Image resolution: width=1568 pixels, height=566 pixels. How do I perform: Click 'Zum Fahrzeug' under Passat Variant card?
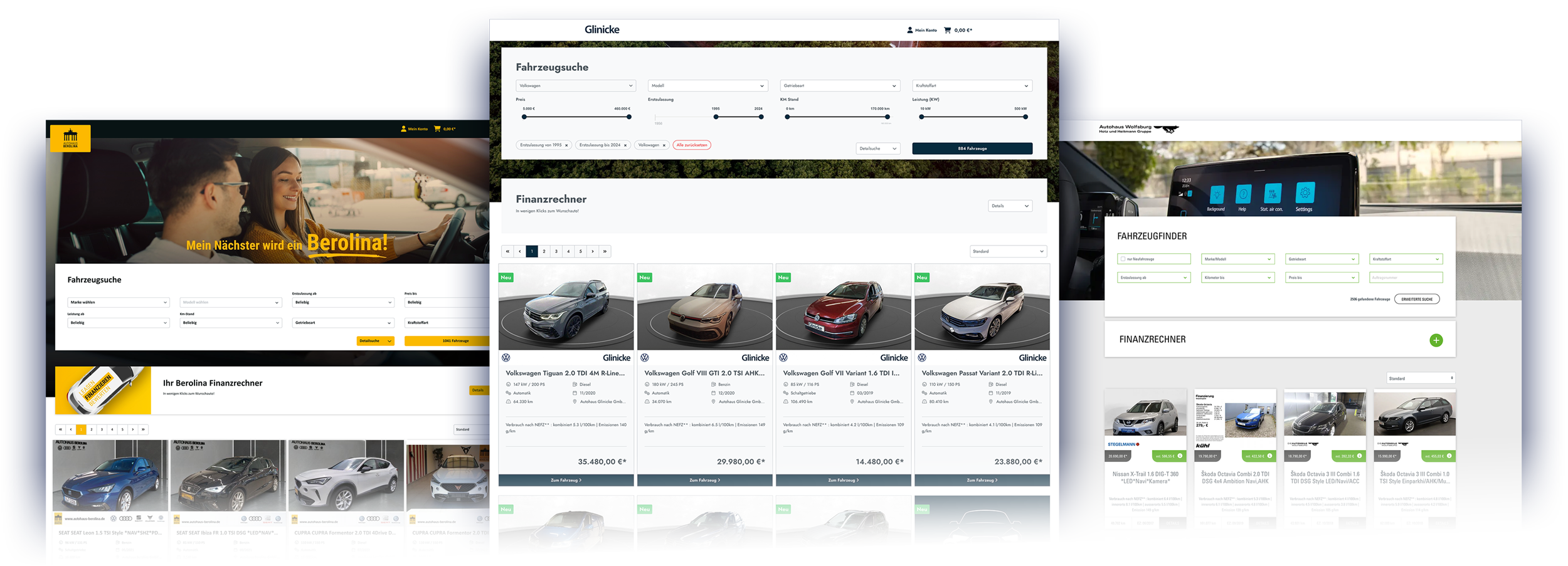click(982, 480)
